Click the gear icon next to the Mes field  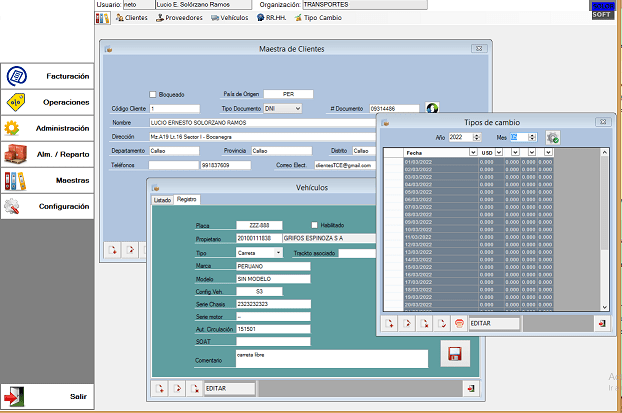(553, 137)
